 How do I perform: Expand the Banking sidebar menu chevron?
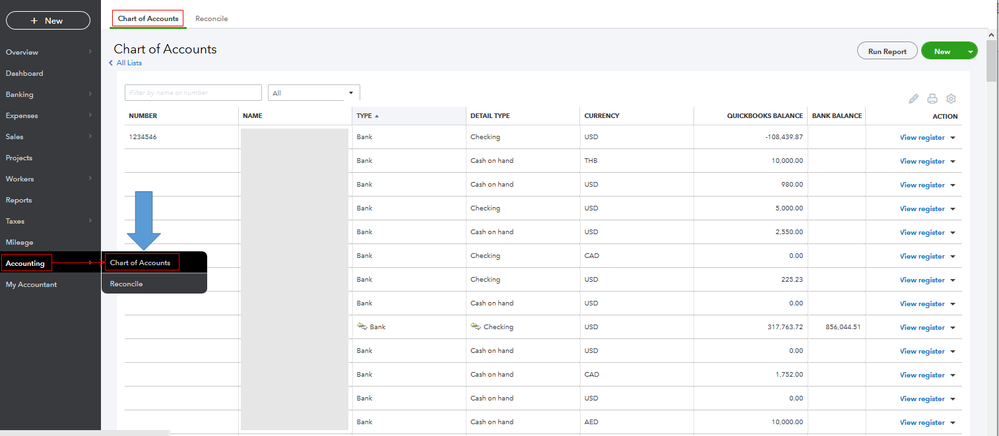(x=90, y=95)
